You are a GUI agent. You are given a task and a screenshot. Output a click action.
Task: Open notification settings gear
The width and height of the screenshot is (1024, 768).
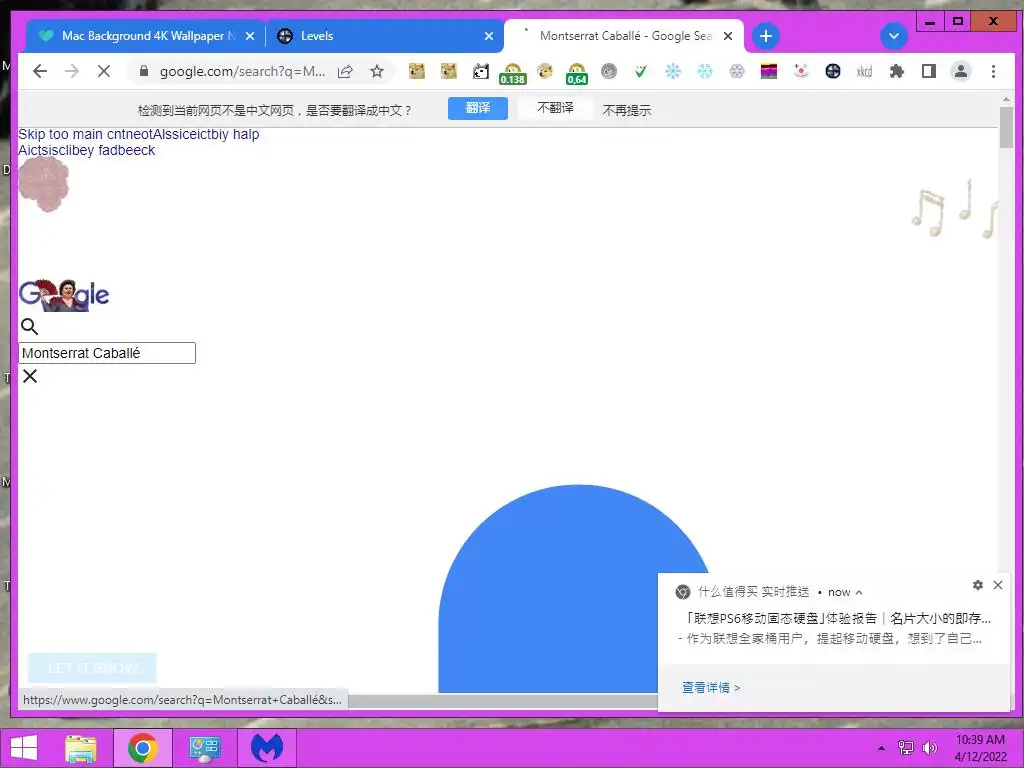[x=978, y=585]
